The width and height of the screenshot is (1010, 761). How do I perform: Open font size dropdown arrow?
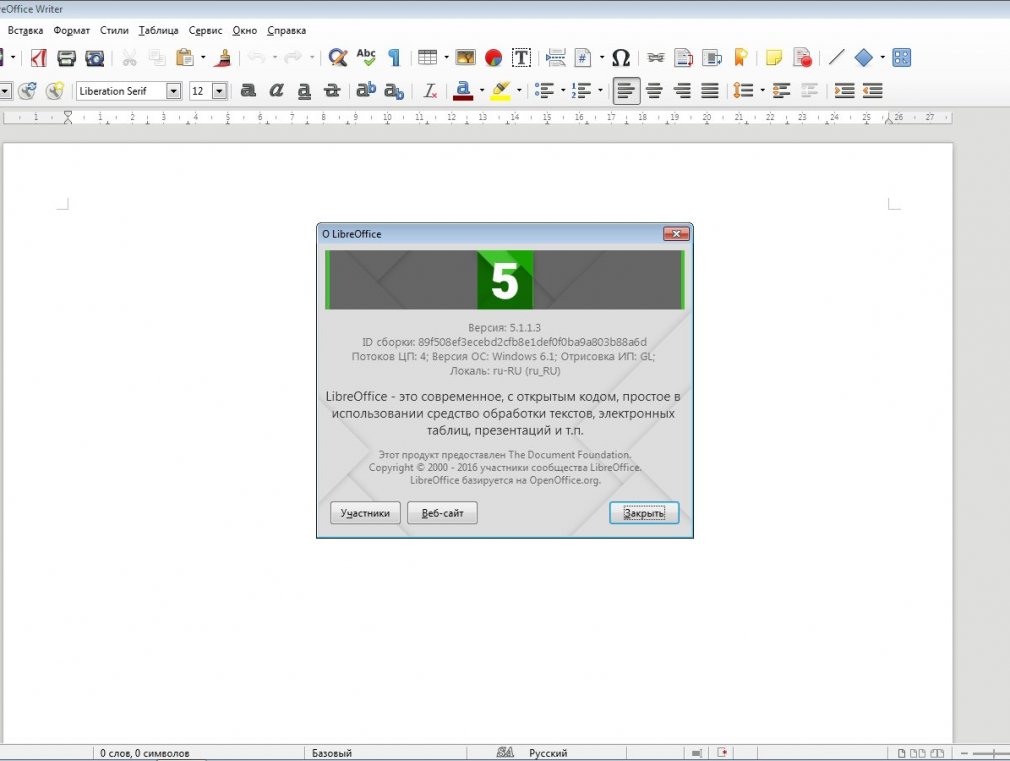click(x=220, y=91)
